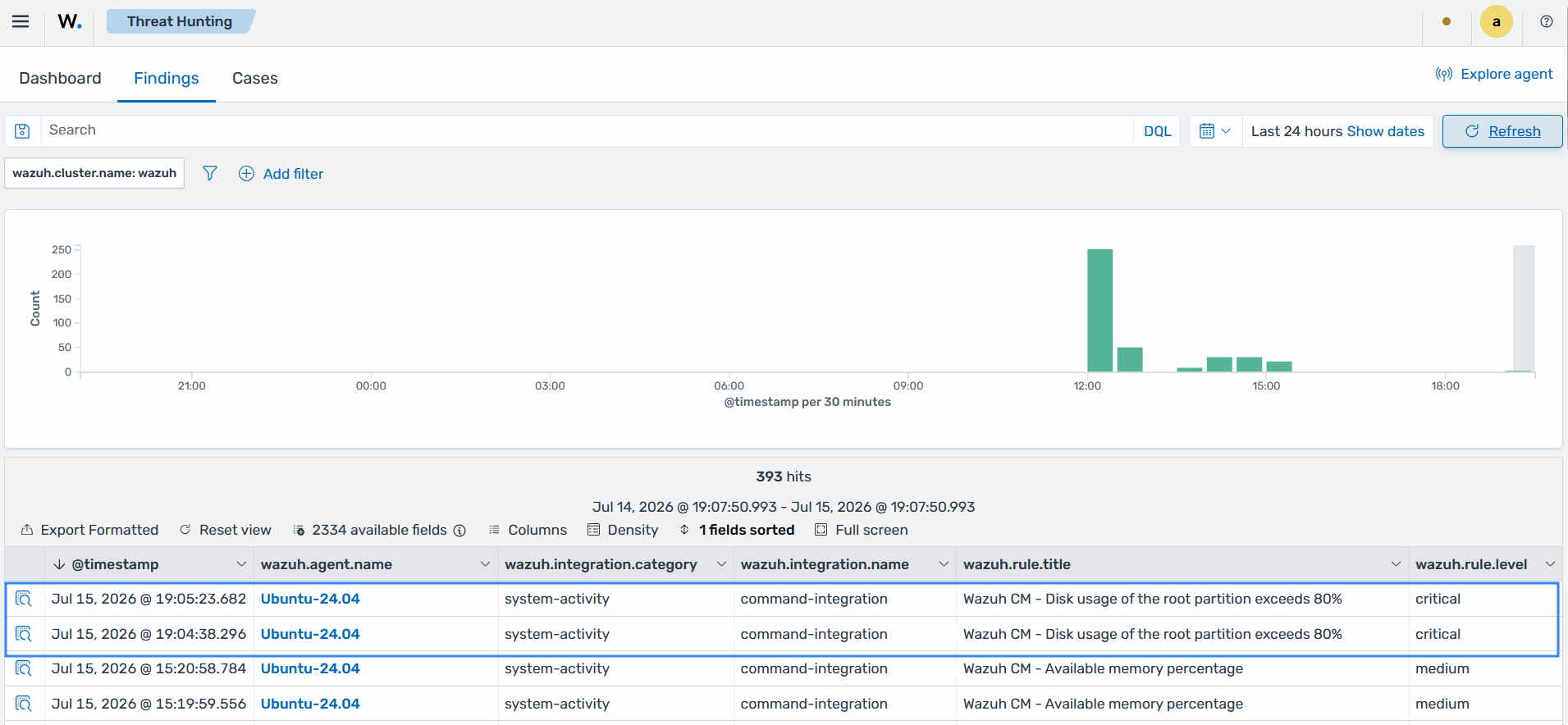Click the Wazuh W logo
Screen dimensions: 1568x725
[x=70, y=21]
